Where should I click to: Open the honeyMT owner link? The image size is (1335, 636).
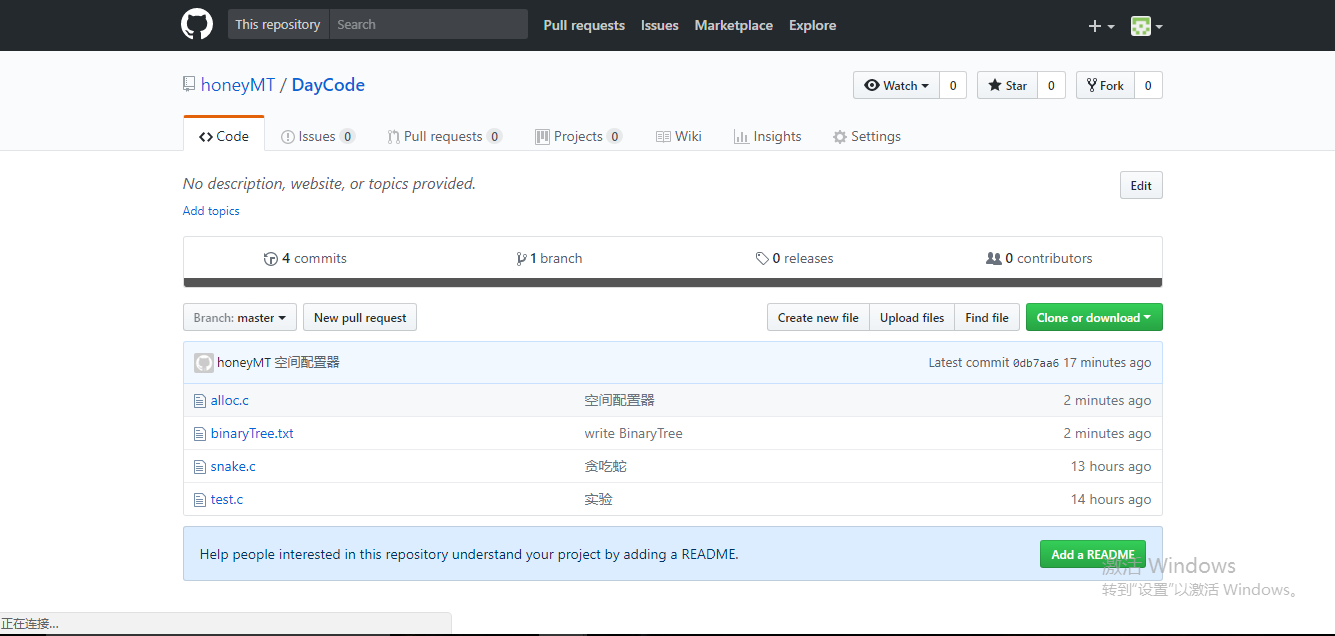[x=238, y=85]
